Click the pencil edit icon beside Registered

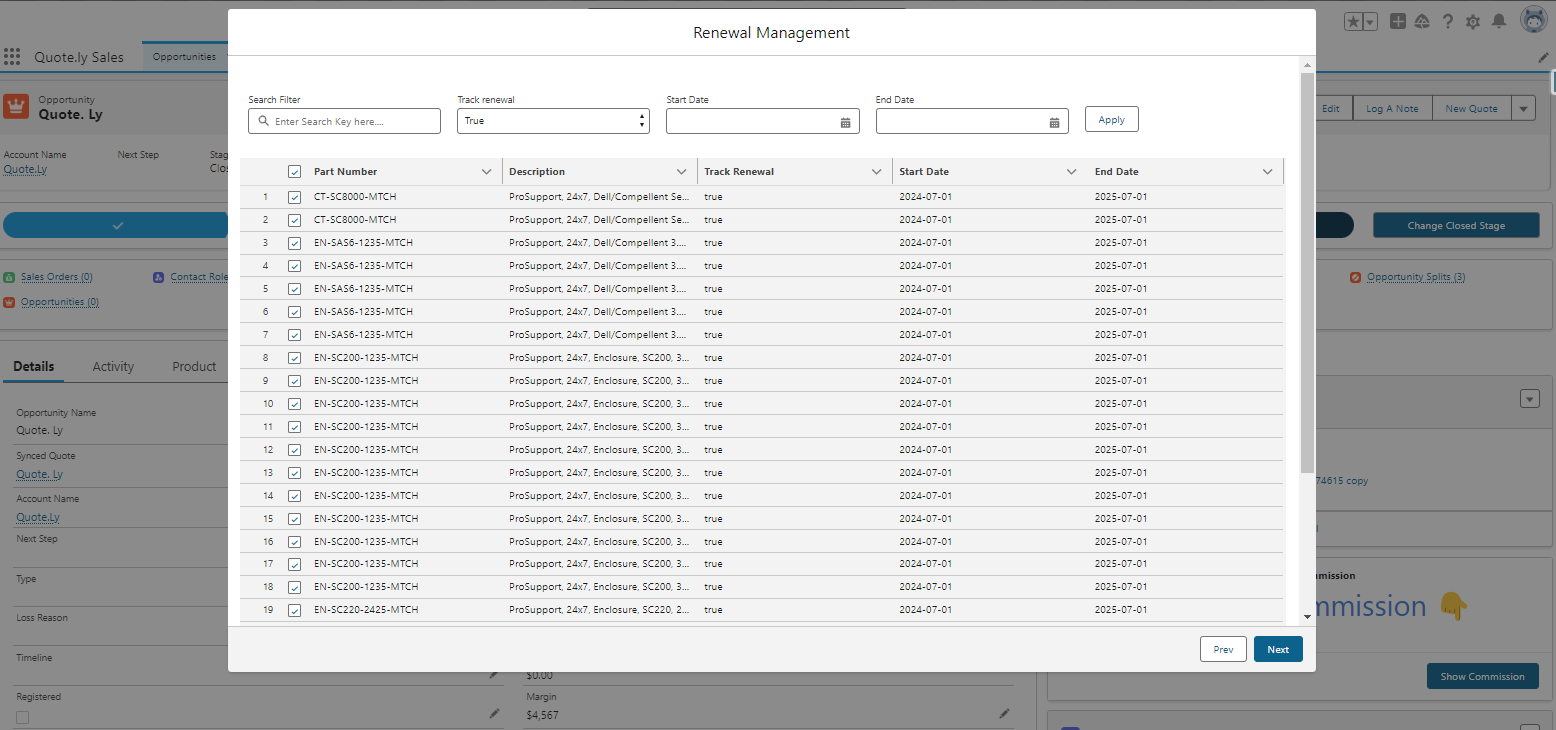[x=494, y=714]
